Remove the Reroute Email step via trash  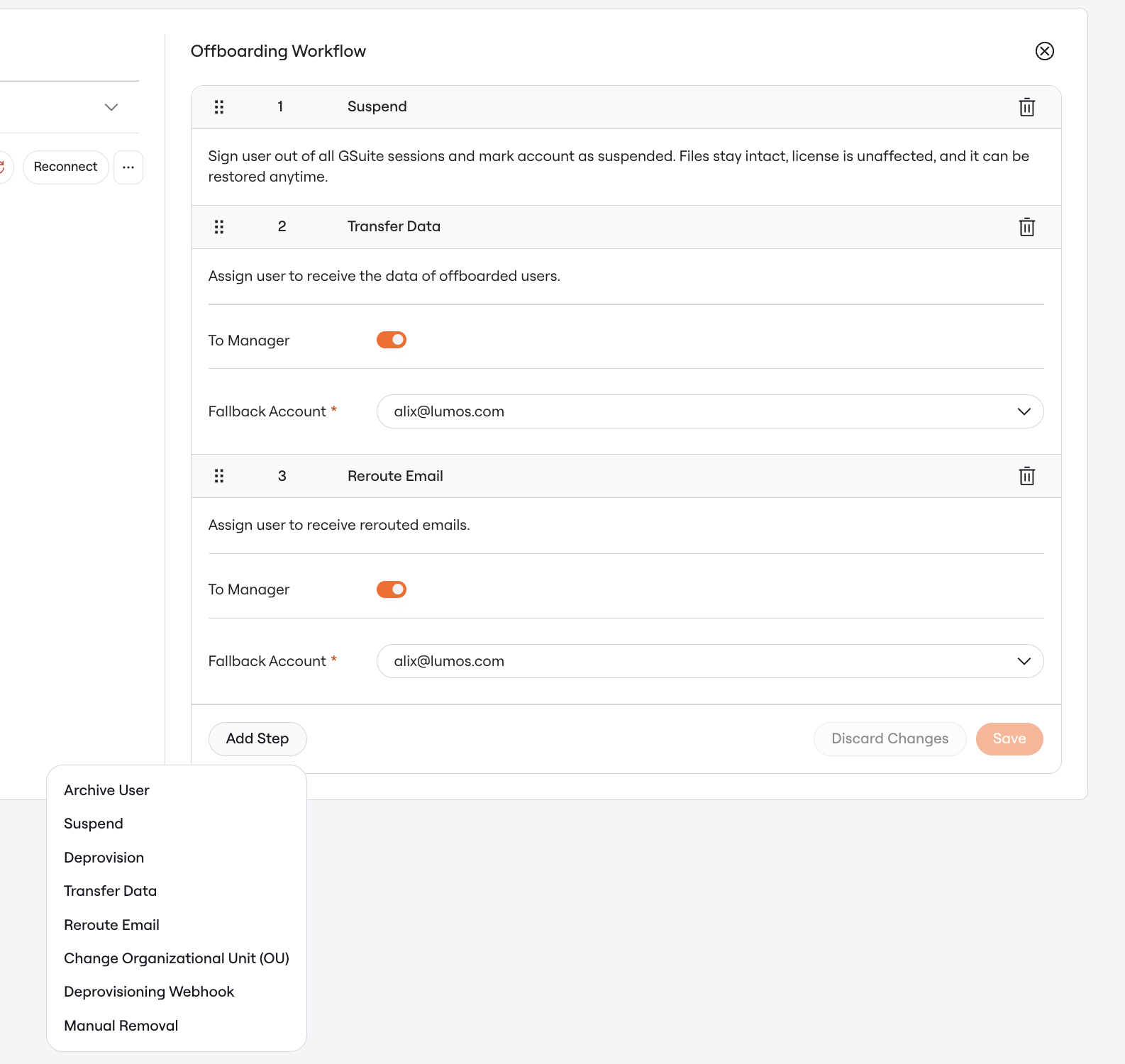coord(1026,476)
